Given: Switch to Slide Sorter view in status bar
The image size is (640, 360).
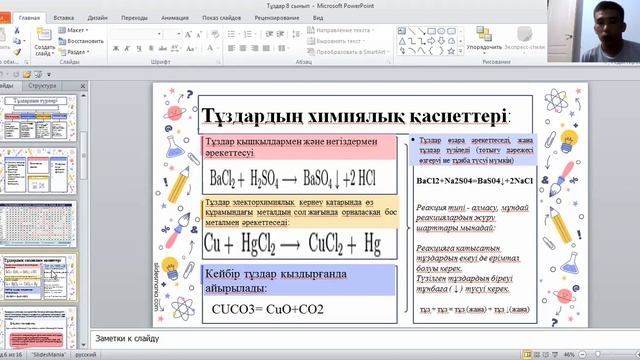Looking at the screenshot, I should (x=537, y=355).
